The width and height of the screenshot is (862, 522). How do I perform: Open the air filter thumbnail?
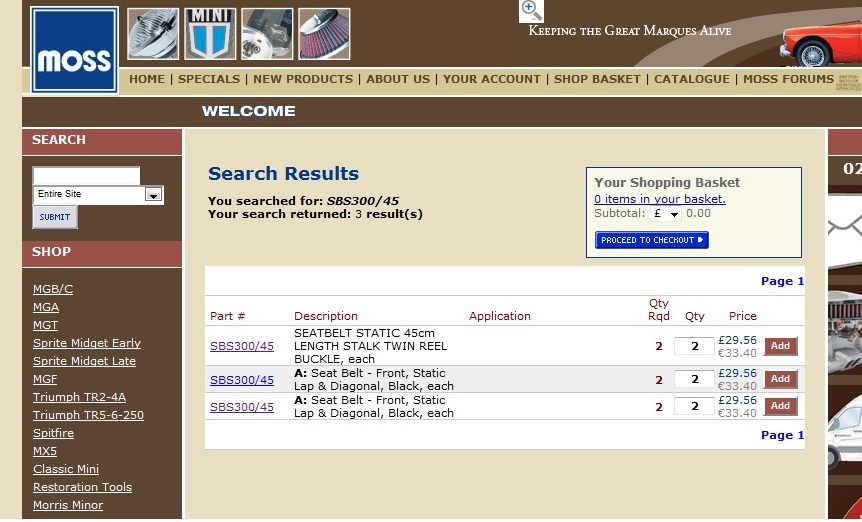[324, 34]
